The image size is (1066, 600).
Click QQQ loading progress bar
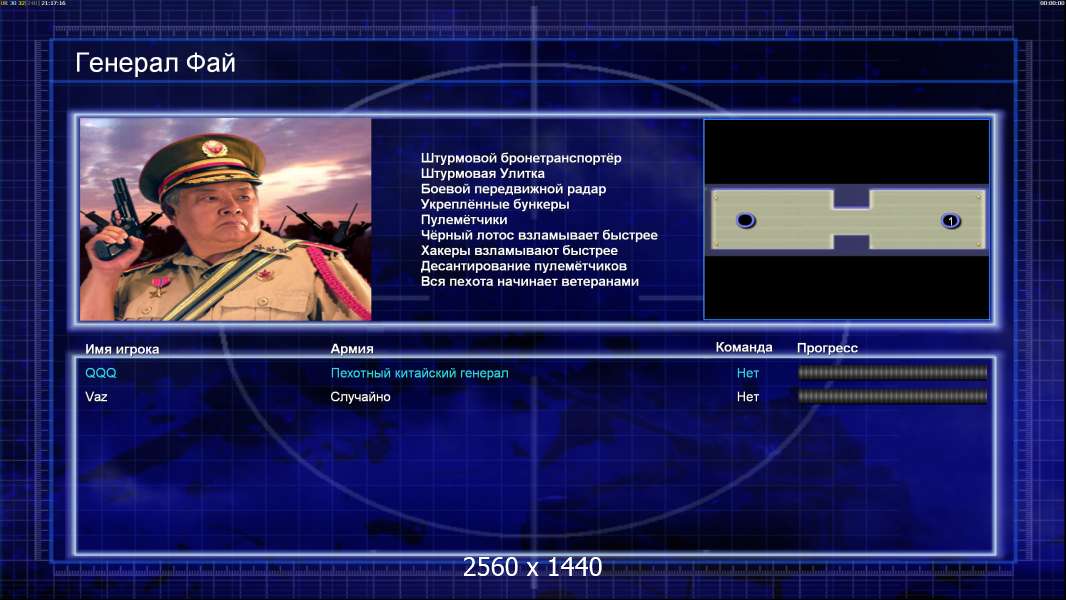892,372
